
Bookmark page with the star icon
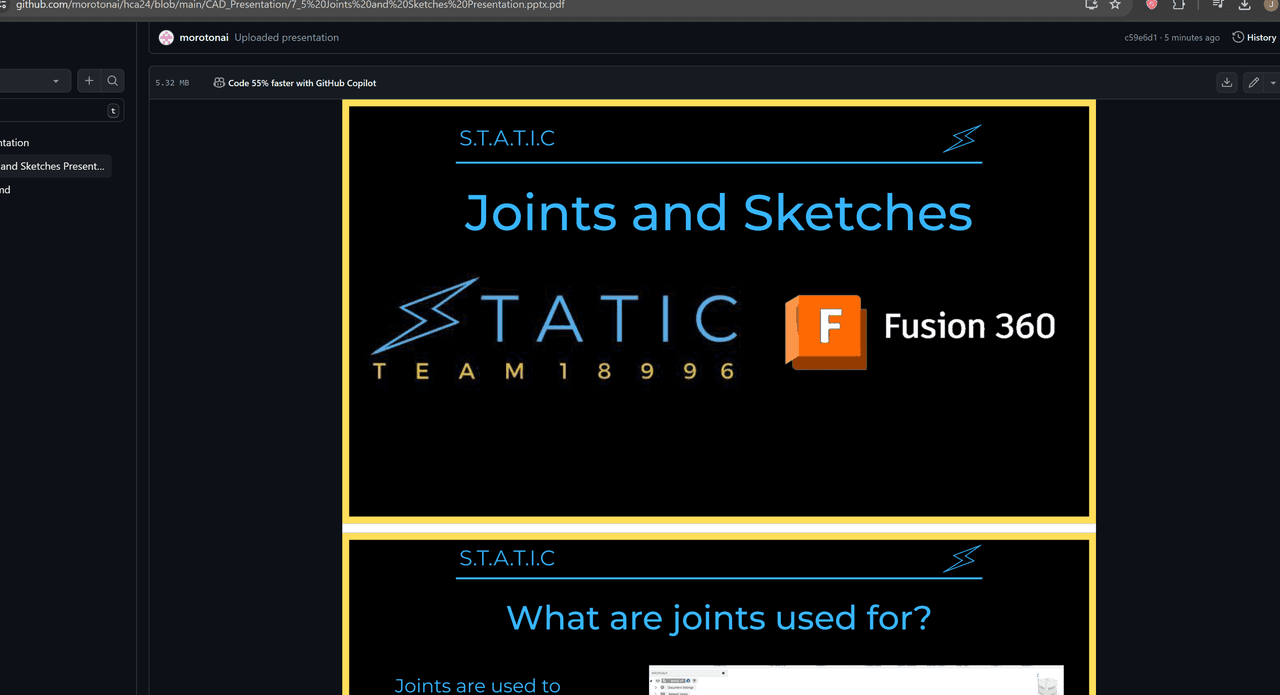pos(1115,5)
